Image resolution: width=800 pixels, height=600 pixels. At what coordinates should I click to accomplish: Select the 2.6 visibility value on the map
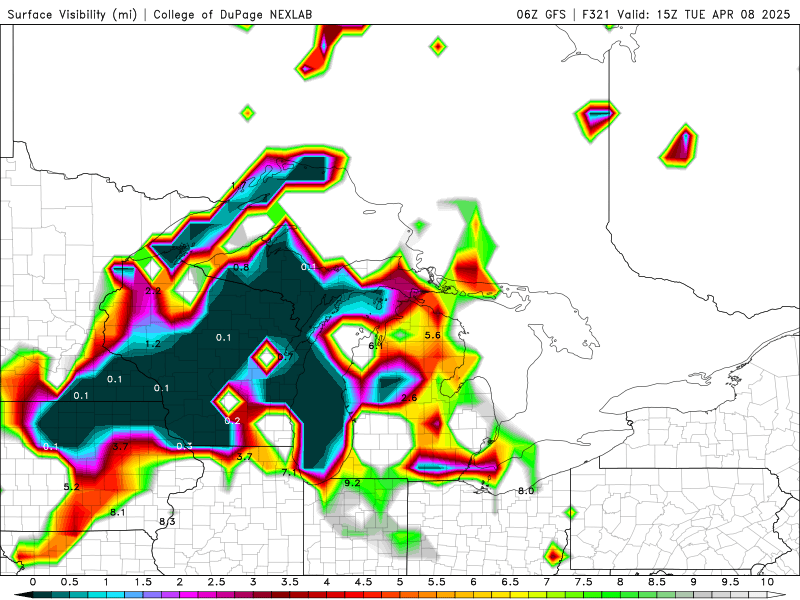pyautogui.click(x=409, y=398)
